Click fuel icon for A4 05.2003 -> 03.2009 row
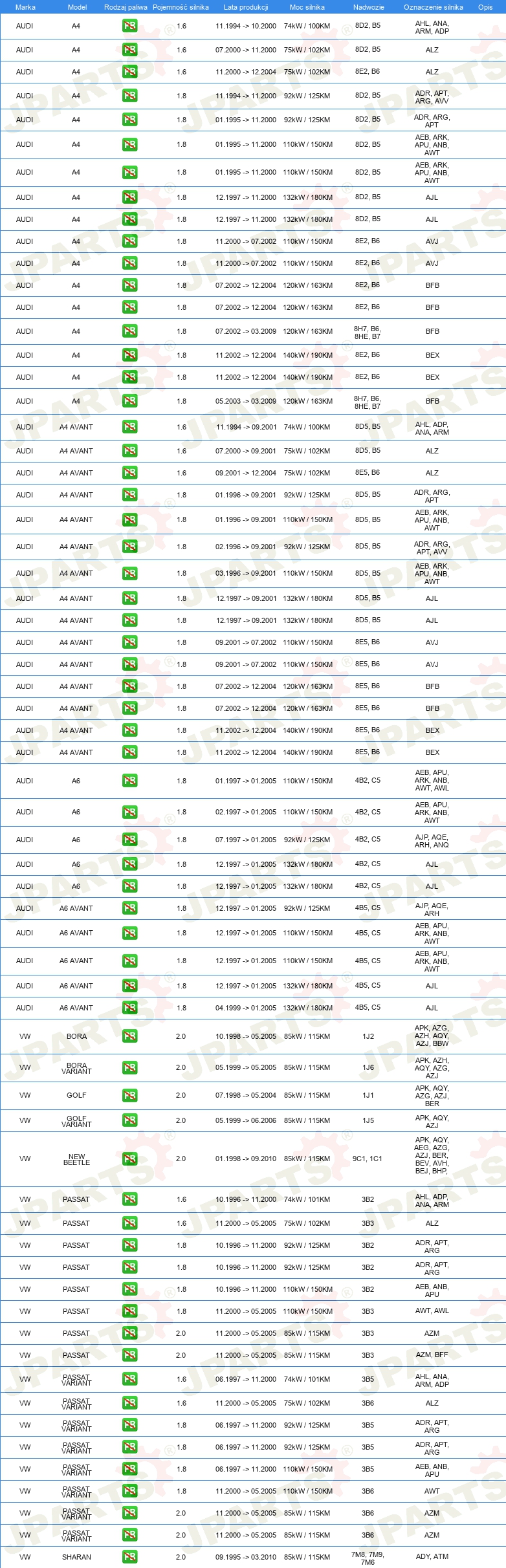This screenshot has height=1568, width=506. [x=129, y=401]
